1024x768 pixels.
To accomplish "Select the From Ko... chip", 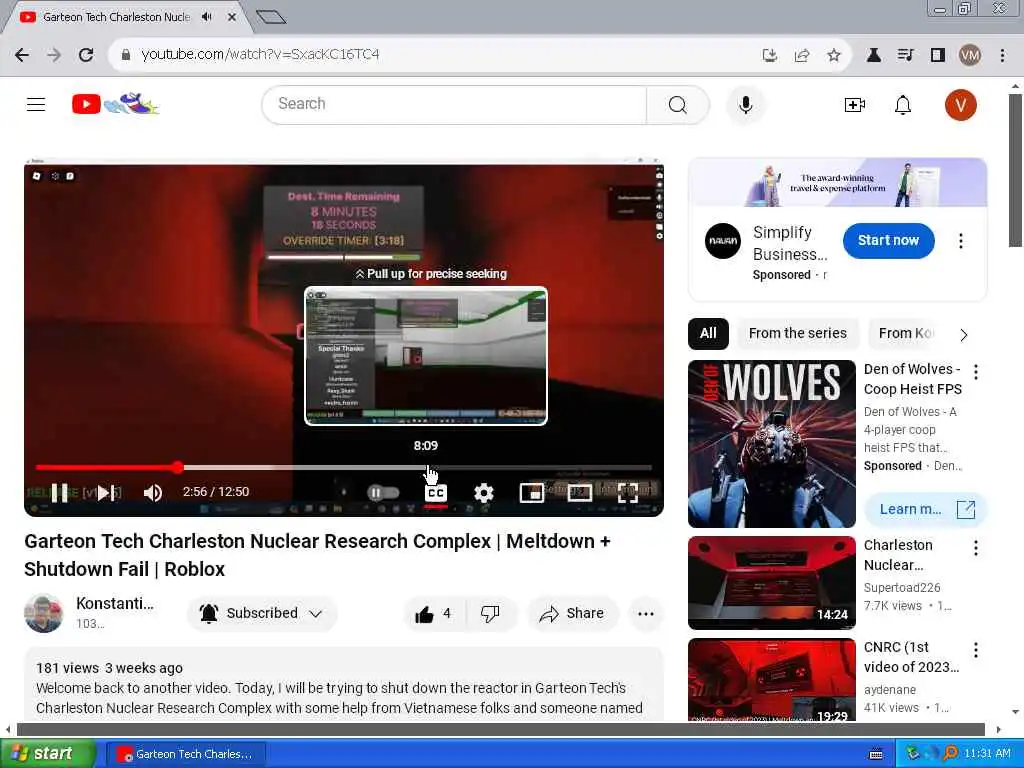I will point(906,333).
